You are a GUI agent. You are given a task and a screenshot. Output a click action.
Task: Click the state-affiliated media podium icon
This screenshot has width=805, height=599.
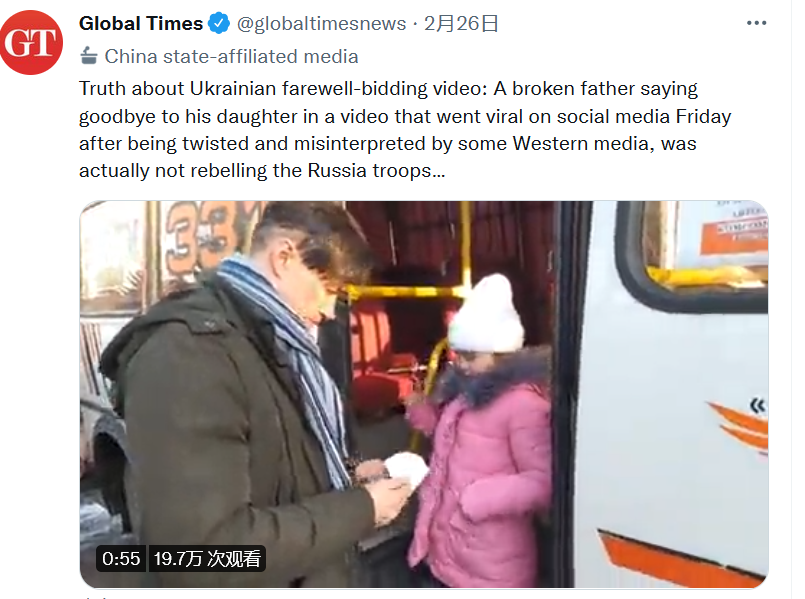[x=89, y=56]
